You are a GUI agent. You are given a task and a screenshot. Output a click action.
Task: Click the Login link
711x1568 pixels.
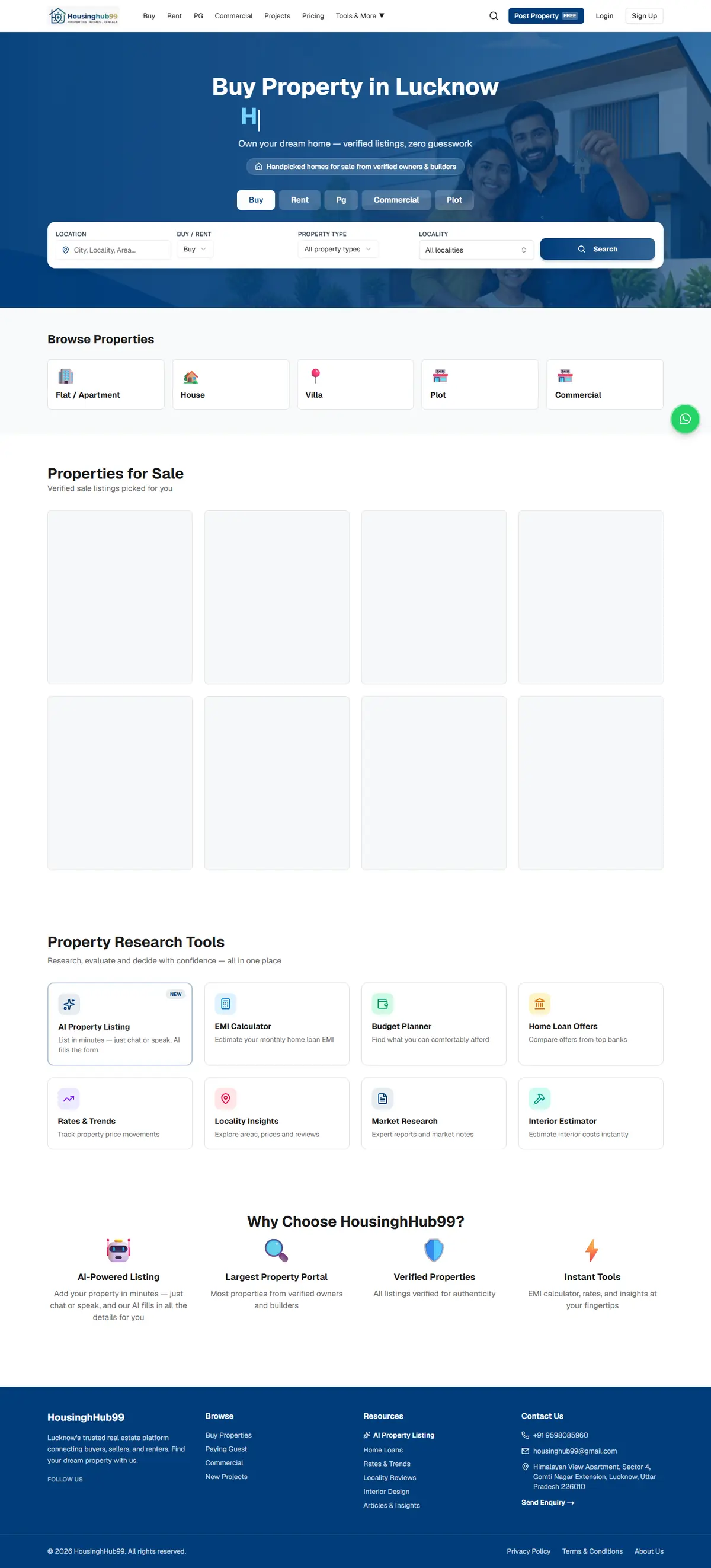tap(604, 16)
